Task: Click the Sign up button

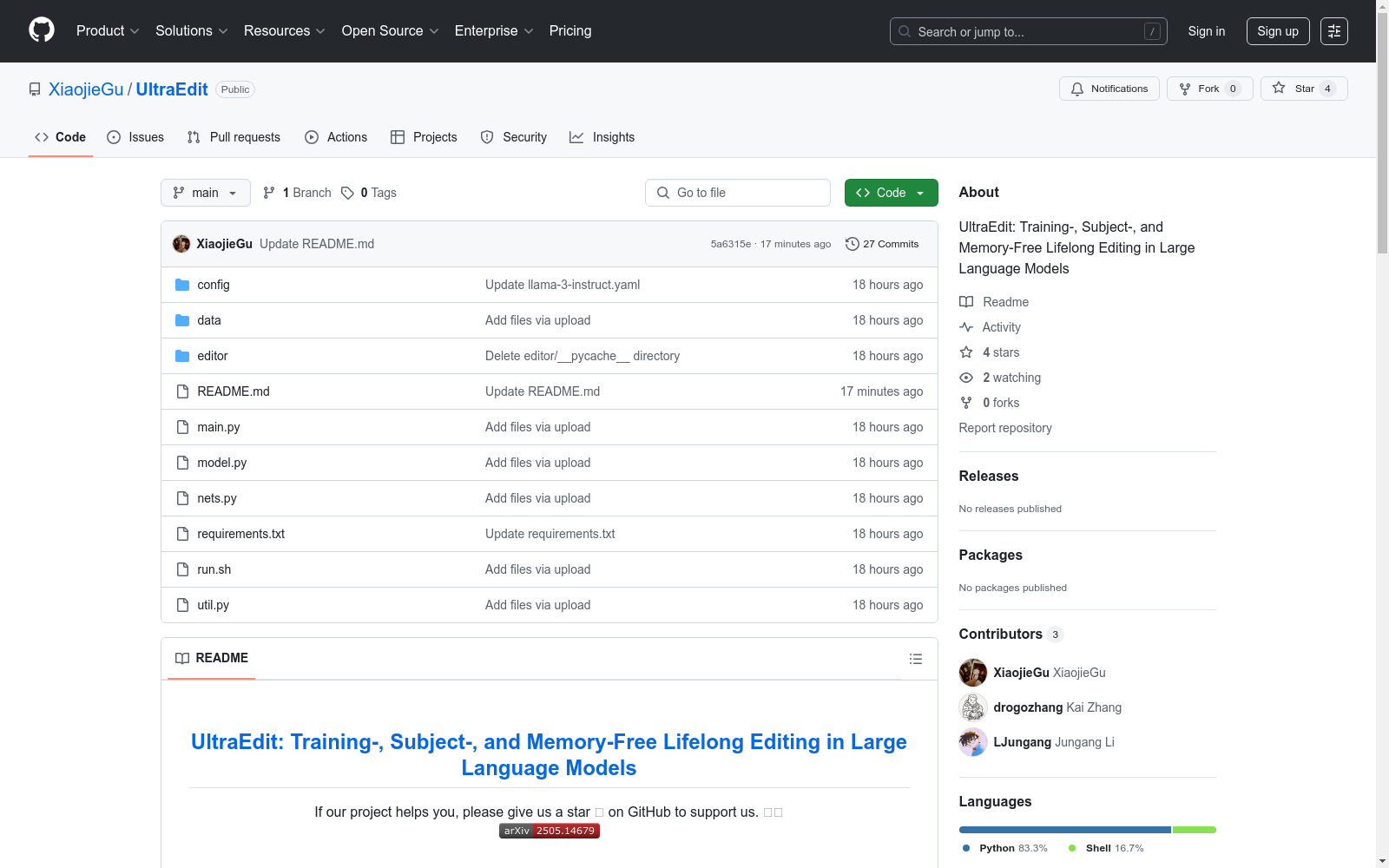Action: coord(1278,31)
